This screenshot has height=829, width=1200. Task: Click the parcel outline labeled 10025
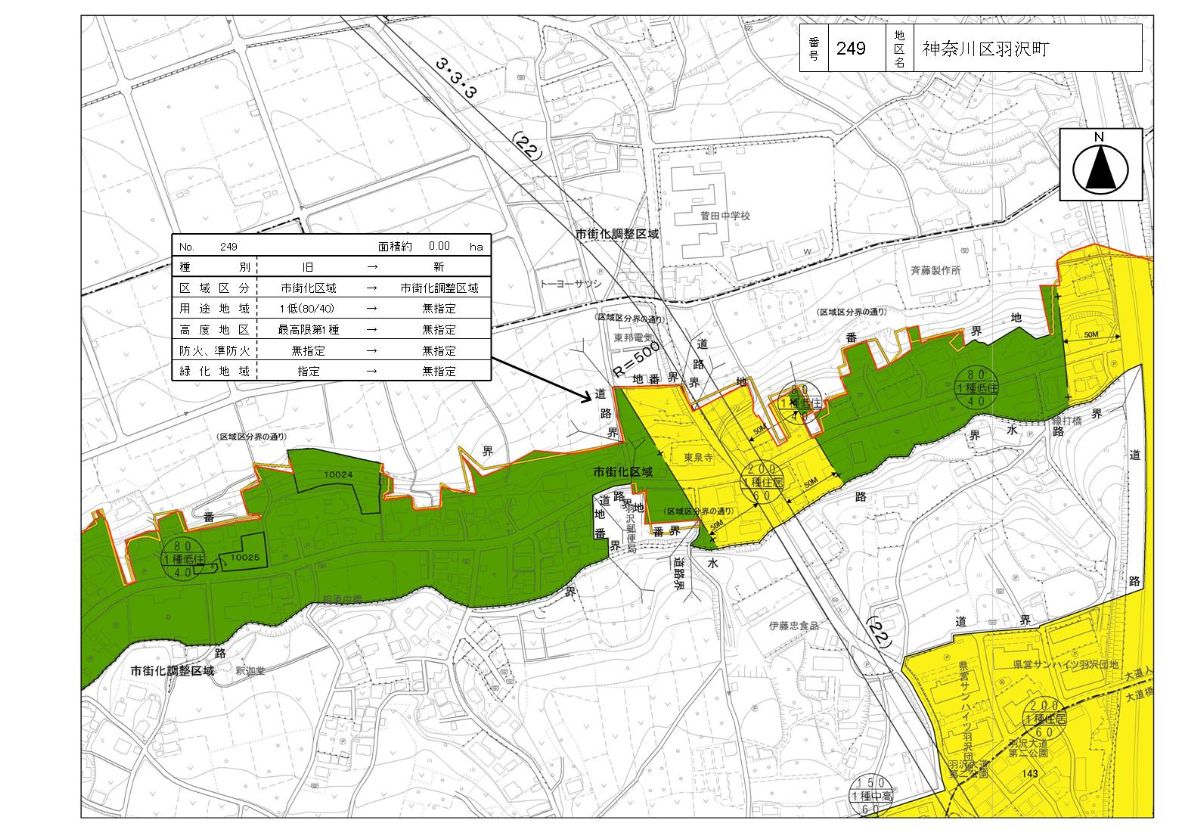pyautogui.click(x=244, y=554)
